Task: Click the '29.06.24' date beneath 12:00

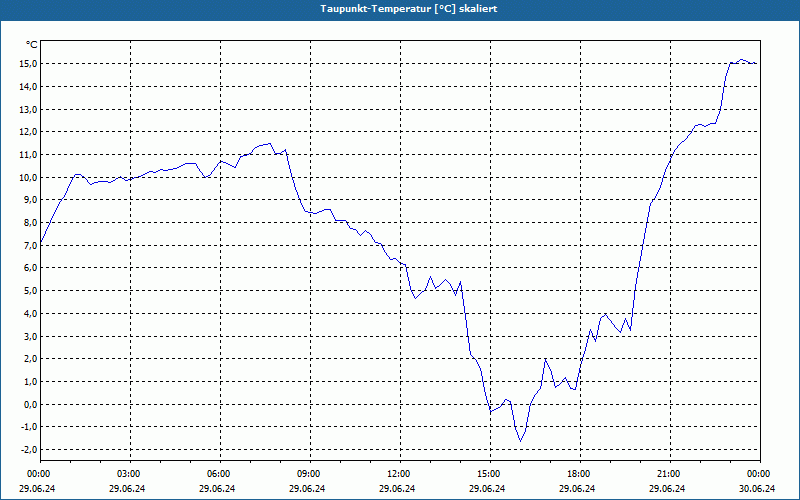Action: [x=397, y=488]
